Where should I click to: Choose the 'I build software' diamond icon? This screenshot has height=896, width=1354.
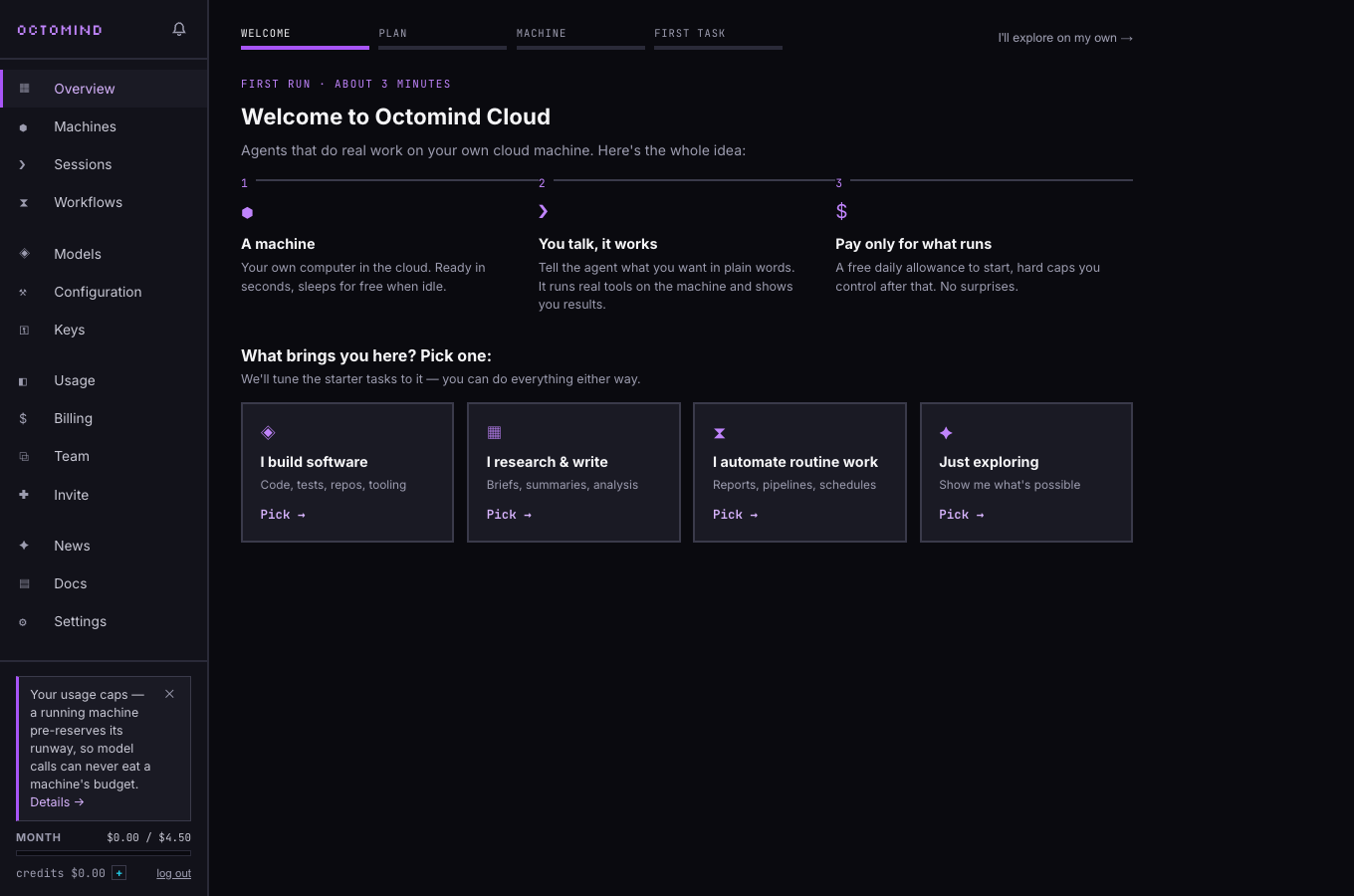click(268, 432)
